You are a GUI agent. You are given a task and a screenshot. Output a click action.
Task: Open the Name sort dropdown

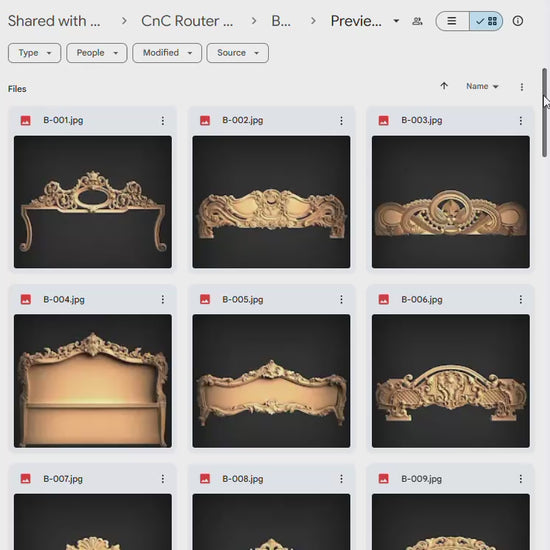(482, 86)
